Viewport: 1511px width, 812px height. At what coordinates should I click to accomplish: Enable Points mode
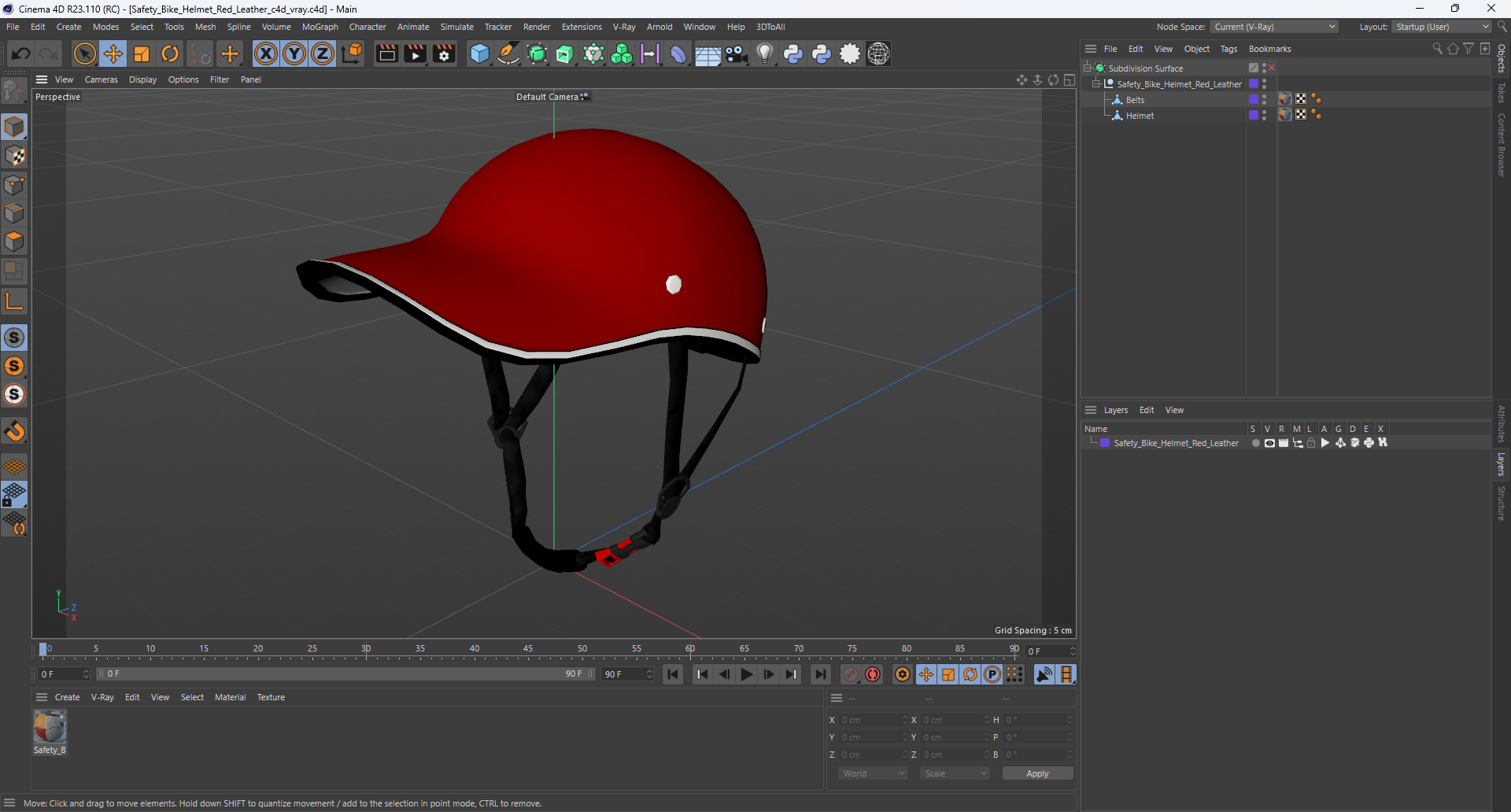point(14,185)
